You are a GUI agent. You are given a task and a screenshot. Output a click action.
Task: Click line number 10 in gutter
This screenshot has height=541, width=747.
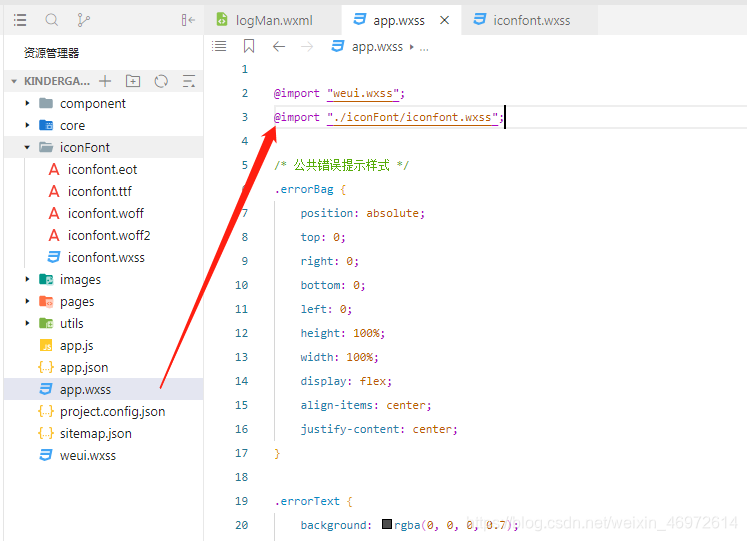tap(242, 285)
